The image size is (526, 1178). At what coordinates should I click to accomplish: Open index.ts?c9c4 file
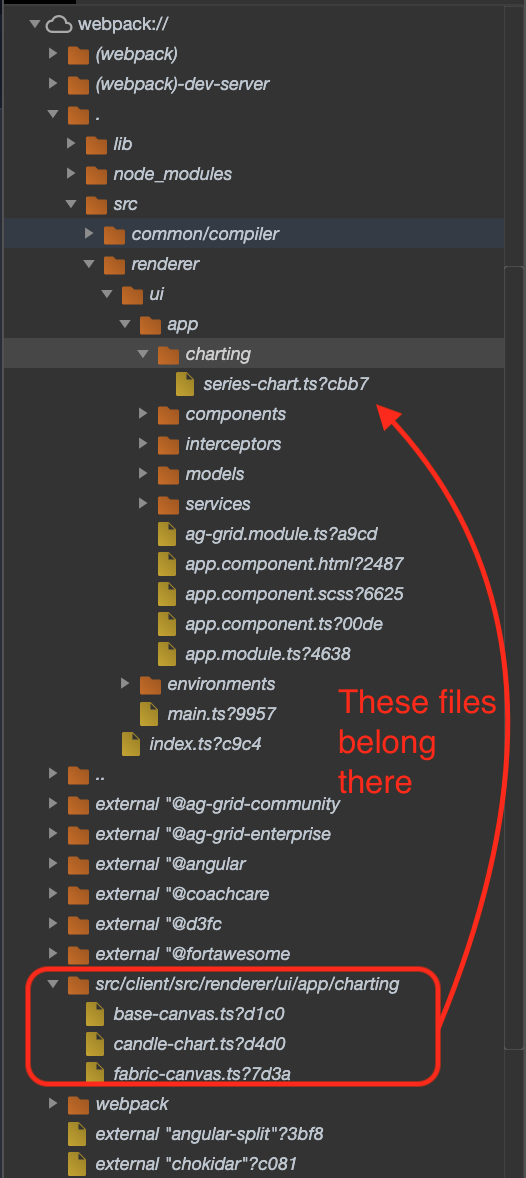(205, 744)
